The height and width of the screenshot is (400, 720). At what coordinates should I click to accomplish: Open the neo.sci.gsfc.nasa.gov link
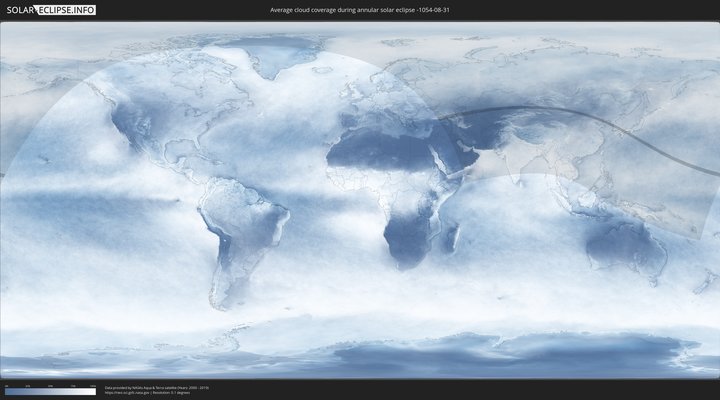pos(124,392)
